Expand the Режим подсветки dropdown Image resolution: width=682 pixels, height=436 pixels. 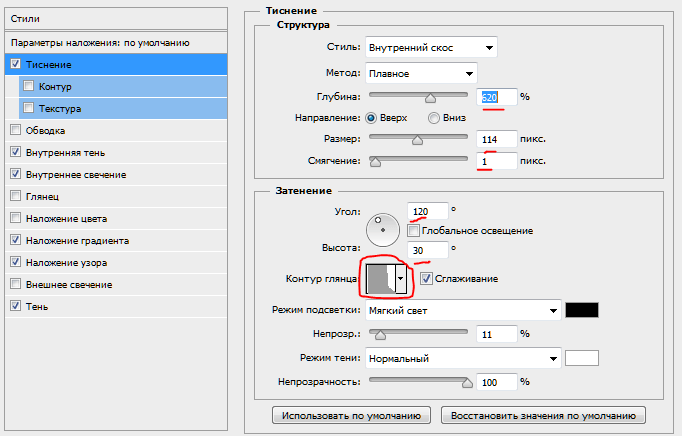[x=461, y=310]
